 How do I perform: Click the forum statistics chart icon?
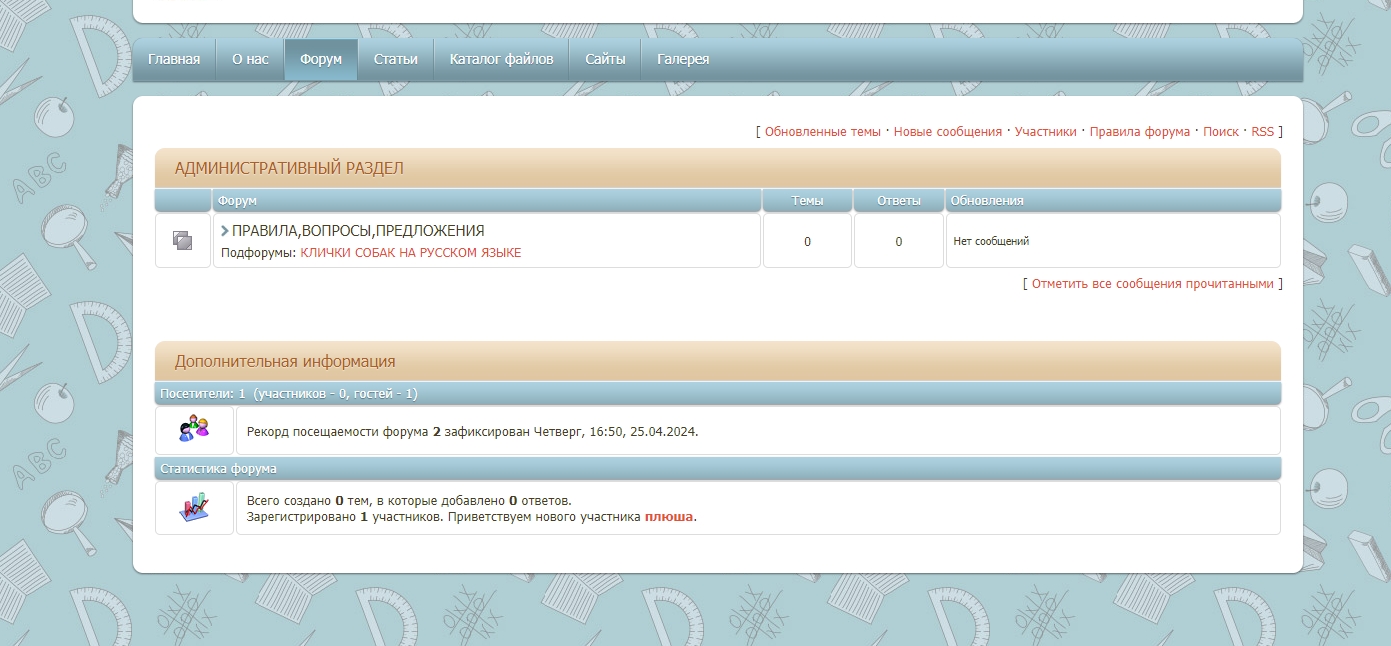(x=194, y=508)
